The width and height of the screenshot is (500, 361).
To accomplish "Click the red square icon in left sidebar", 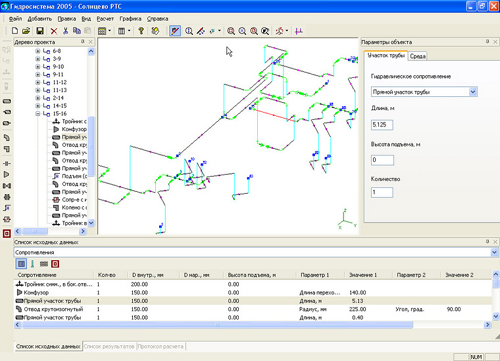I will point(7,233).
